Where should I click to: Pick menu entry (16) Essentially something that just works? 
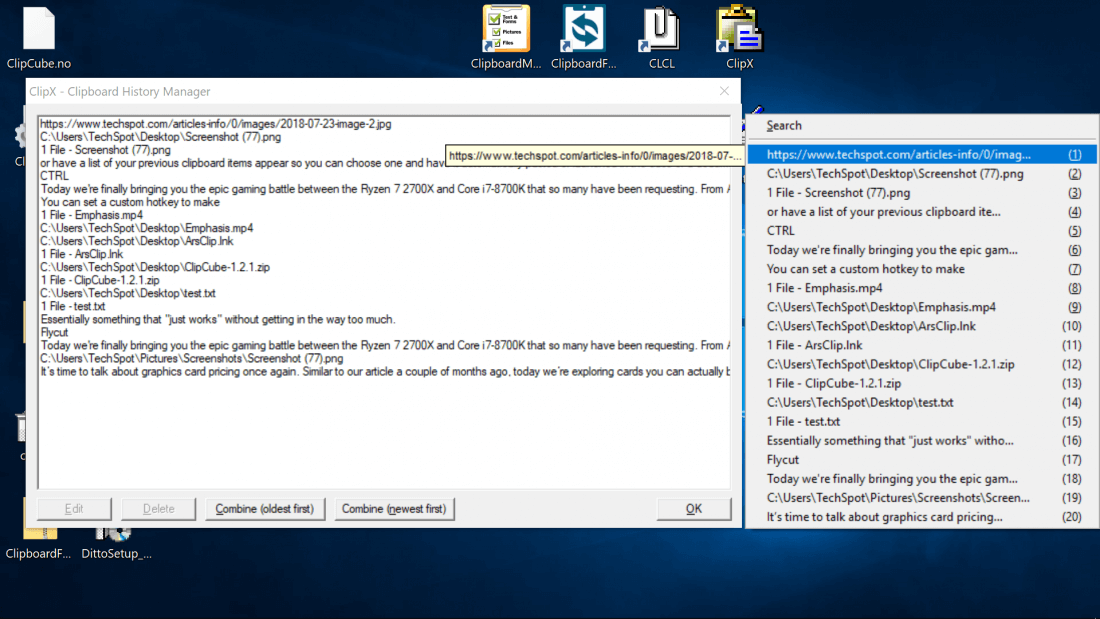[923, 441]
